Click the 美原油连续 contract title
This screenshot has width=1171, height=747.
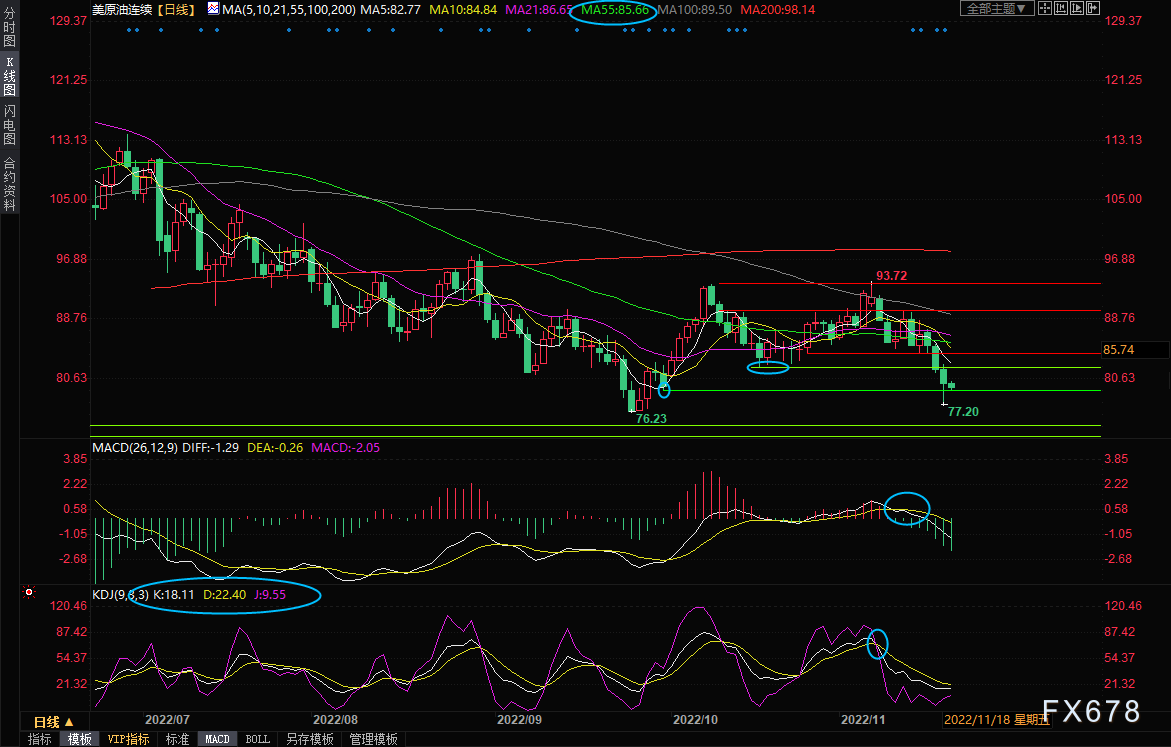(122, 10)
